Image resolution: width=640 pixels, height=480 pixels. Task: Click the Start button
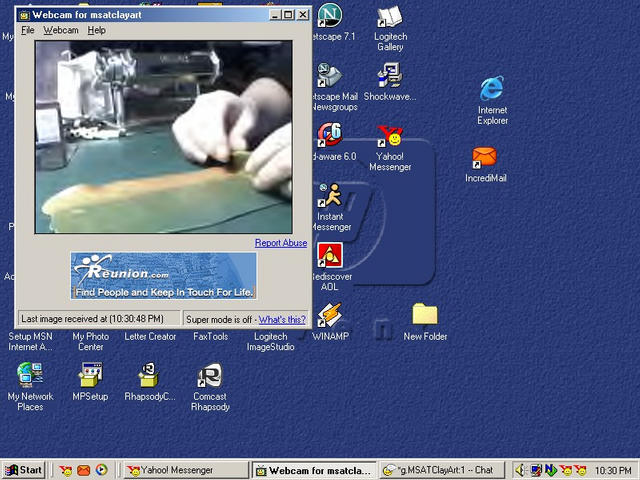tap(23, 470)
